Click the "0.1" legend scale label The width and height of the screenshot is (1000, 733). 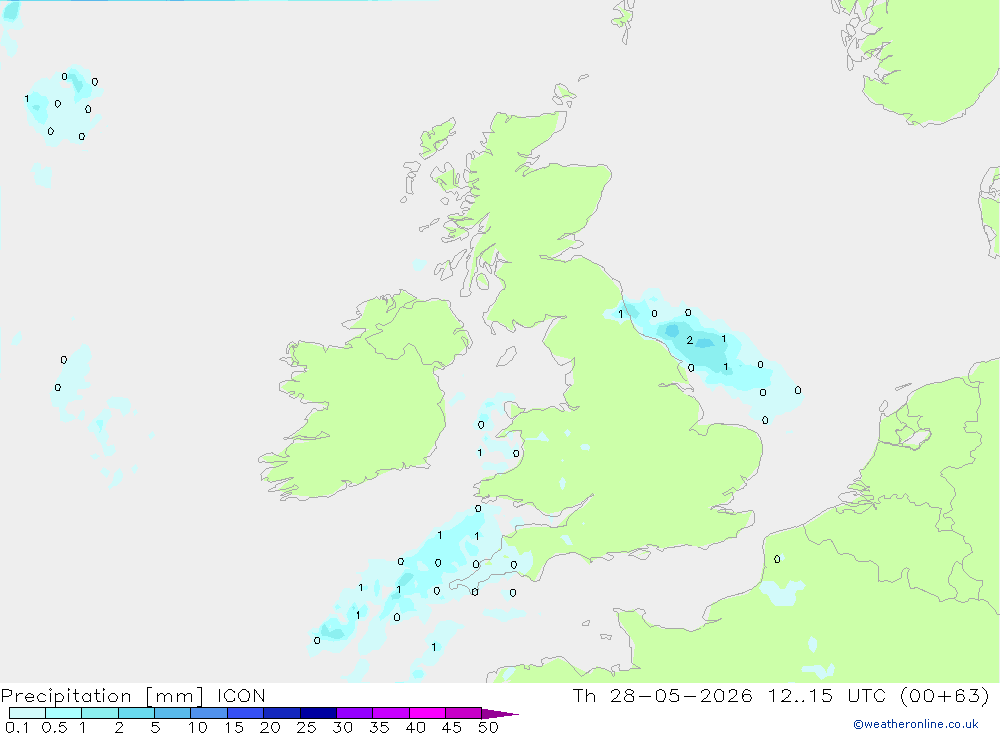17,727
